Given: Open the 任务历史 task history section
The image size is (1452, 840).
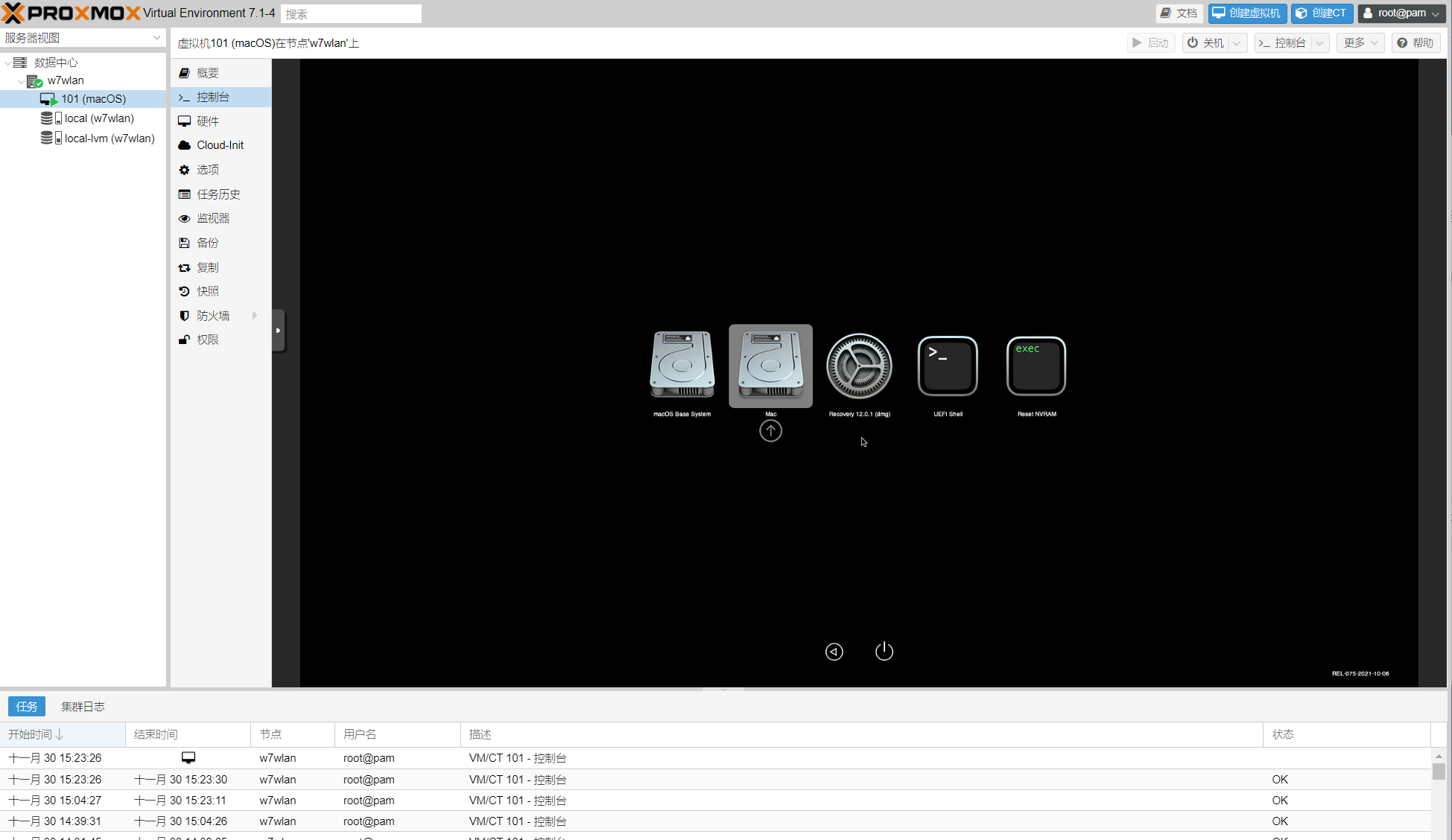Looking at the screenshot, I should [x=221, y=194].
